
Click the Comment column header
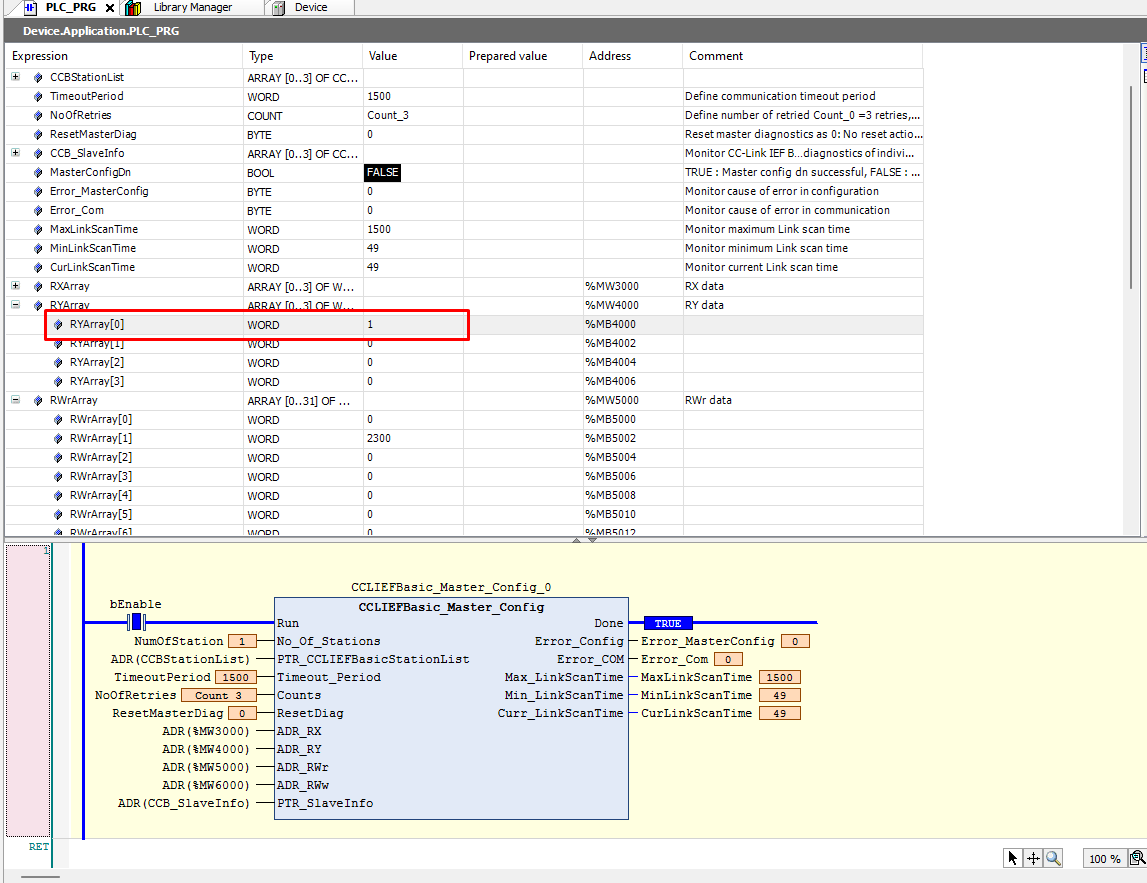coord(802,56)
